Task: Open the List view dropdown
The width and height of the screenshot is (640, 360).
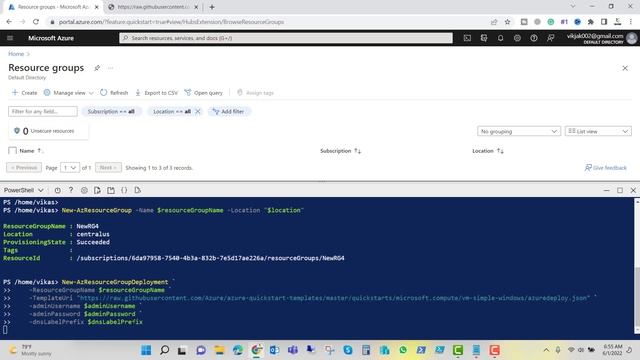Action: 598,131
